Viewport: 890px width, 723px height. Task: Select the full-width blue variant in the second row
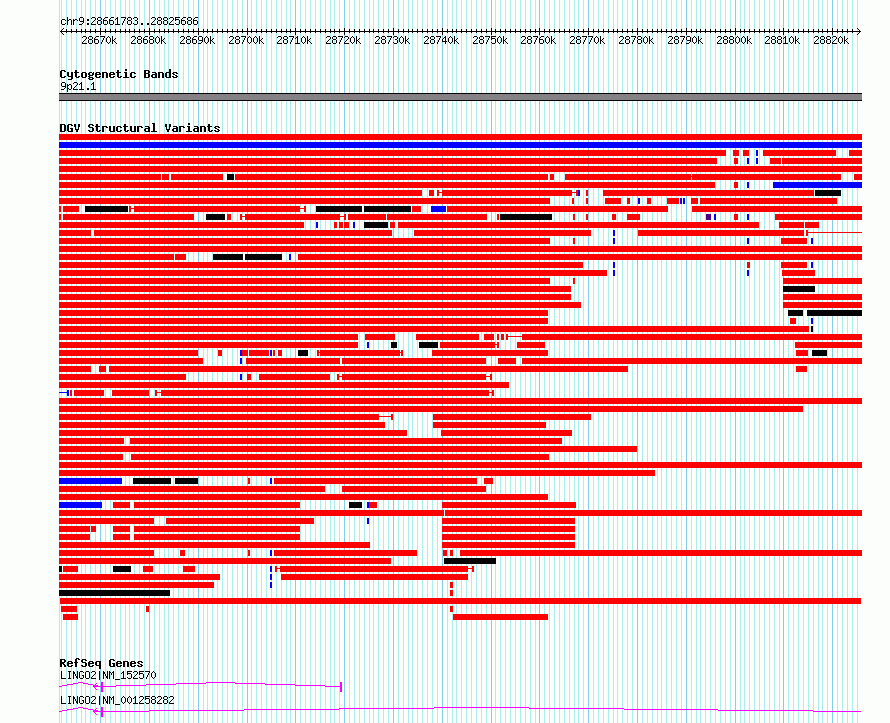tap(460, 145)
